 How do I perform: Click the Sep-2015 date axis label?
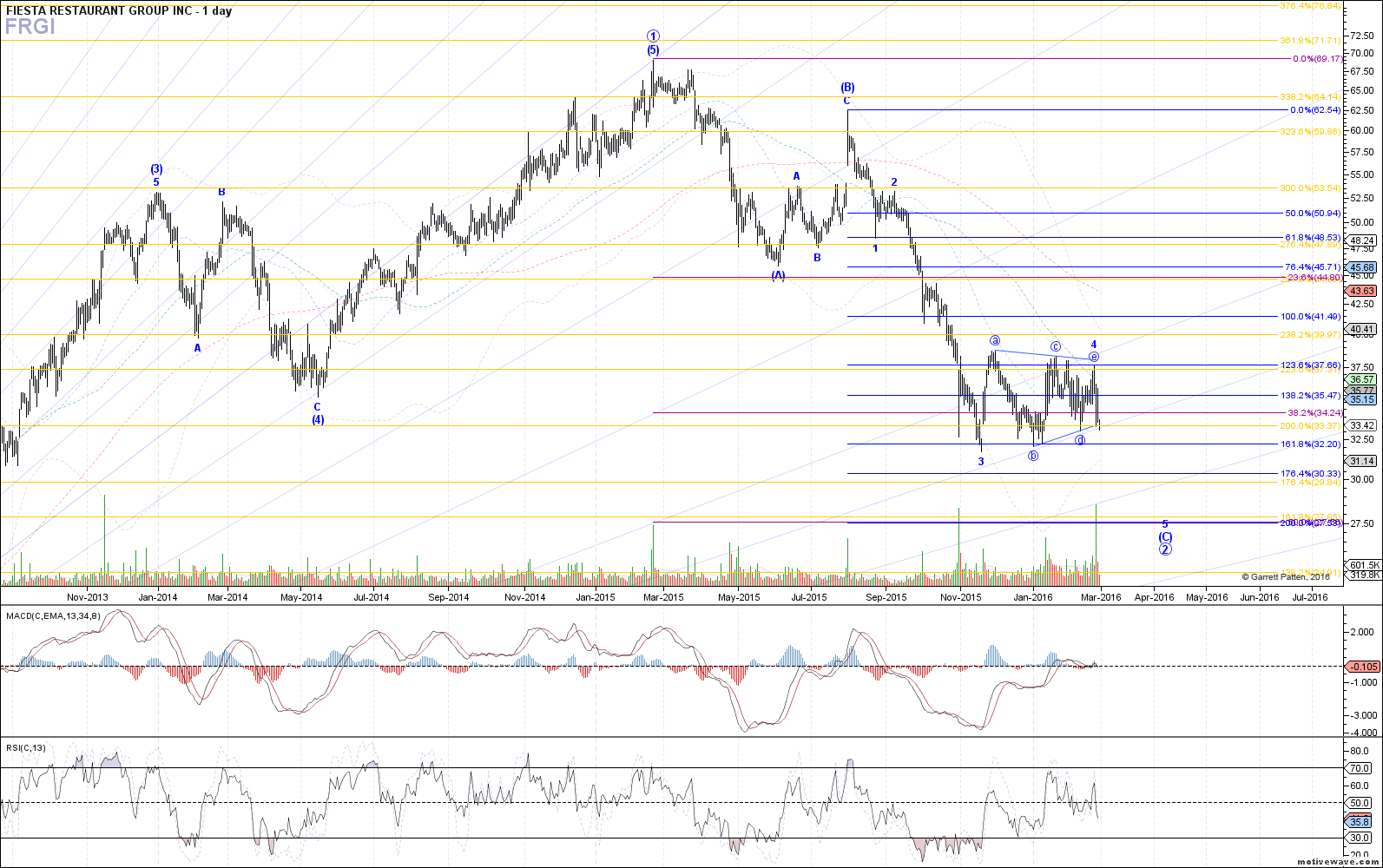pos(886,597)
